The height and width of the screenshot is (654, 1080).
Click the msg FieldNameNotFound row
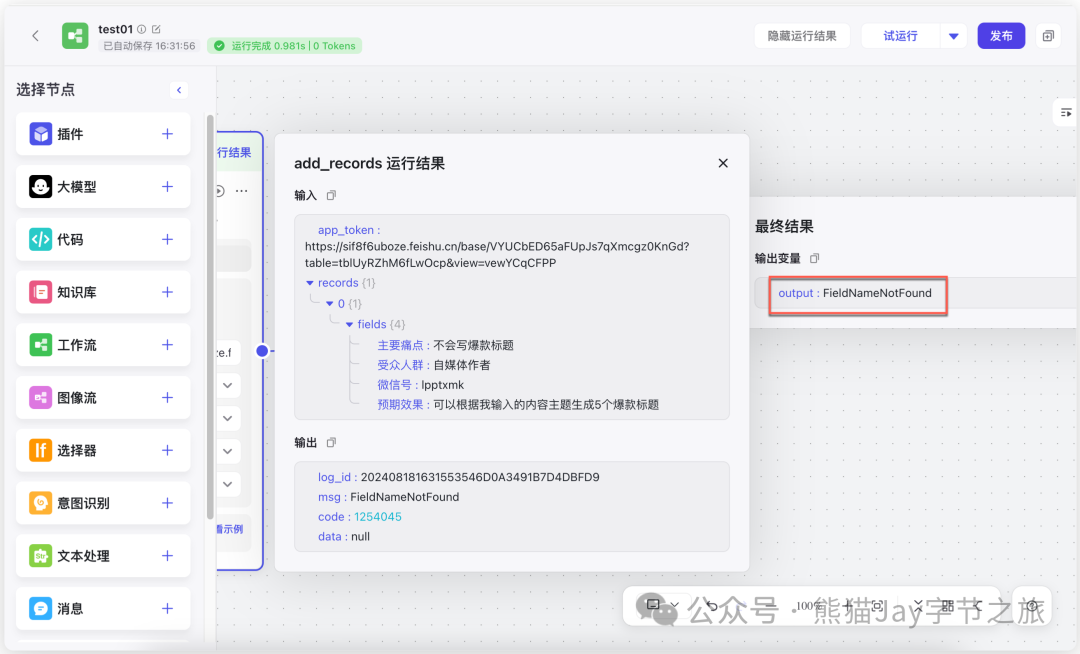tap(388, 497)
